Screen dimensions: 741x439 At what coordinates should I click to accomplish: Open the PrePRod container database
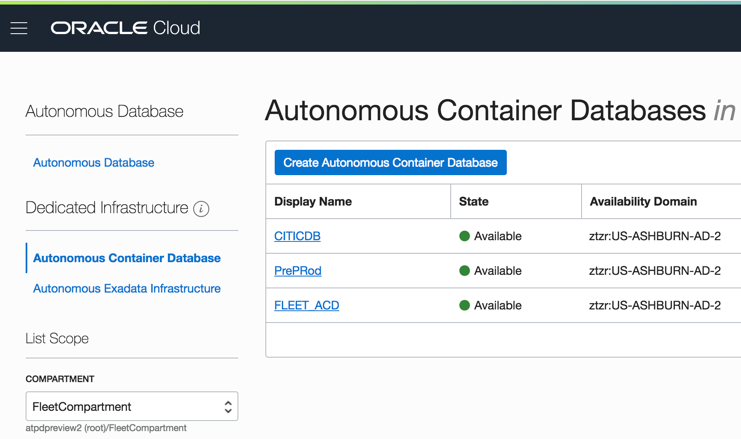point(298,271)
